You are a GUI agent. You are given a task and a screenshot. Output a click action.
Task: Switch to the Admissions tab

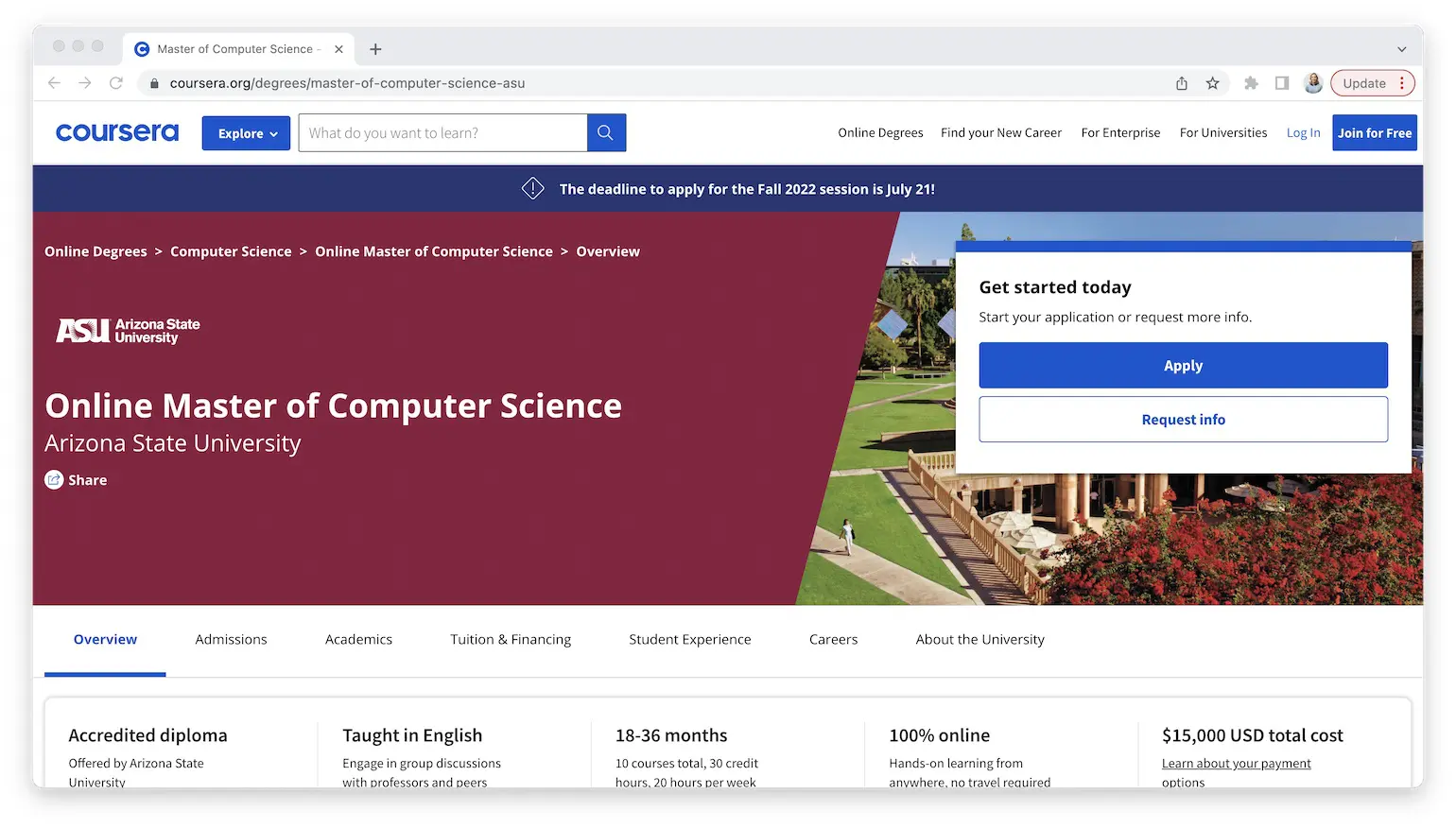pyautogui.click(x=231, y=639)
